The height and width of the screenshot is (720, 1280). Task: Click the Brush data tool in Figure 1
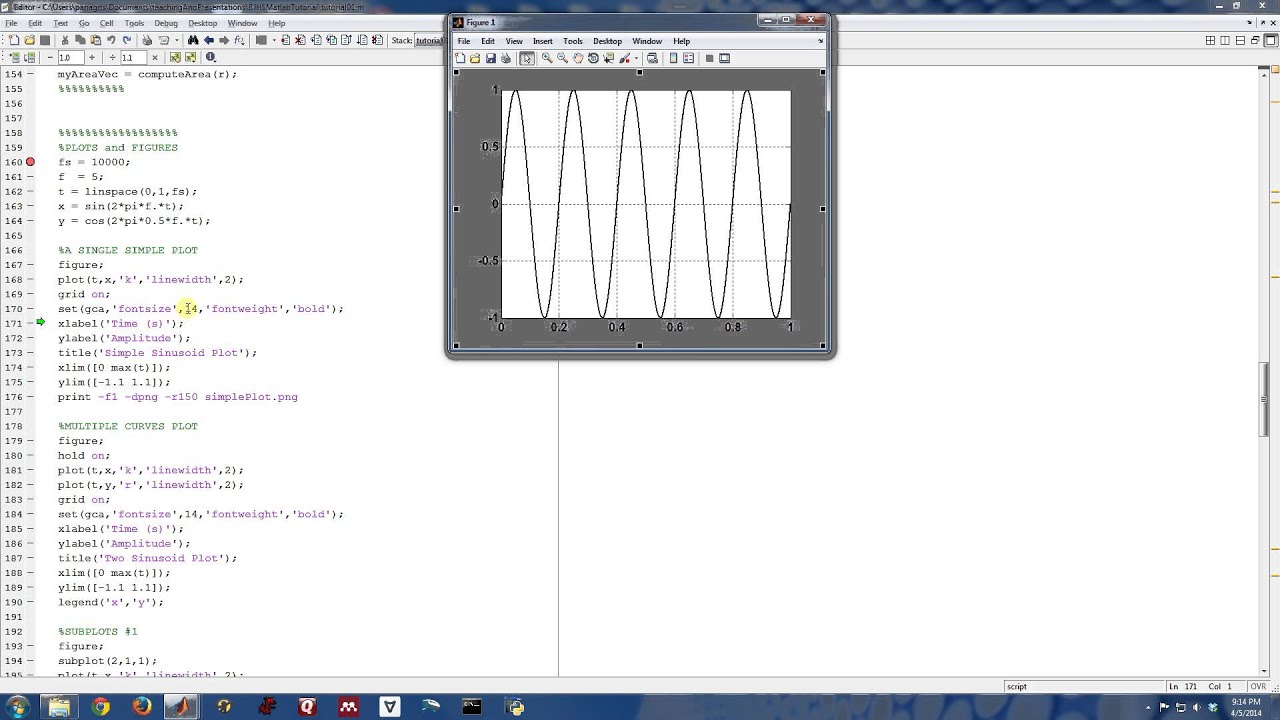pos(625,58)
